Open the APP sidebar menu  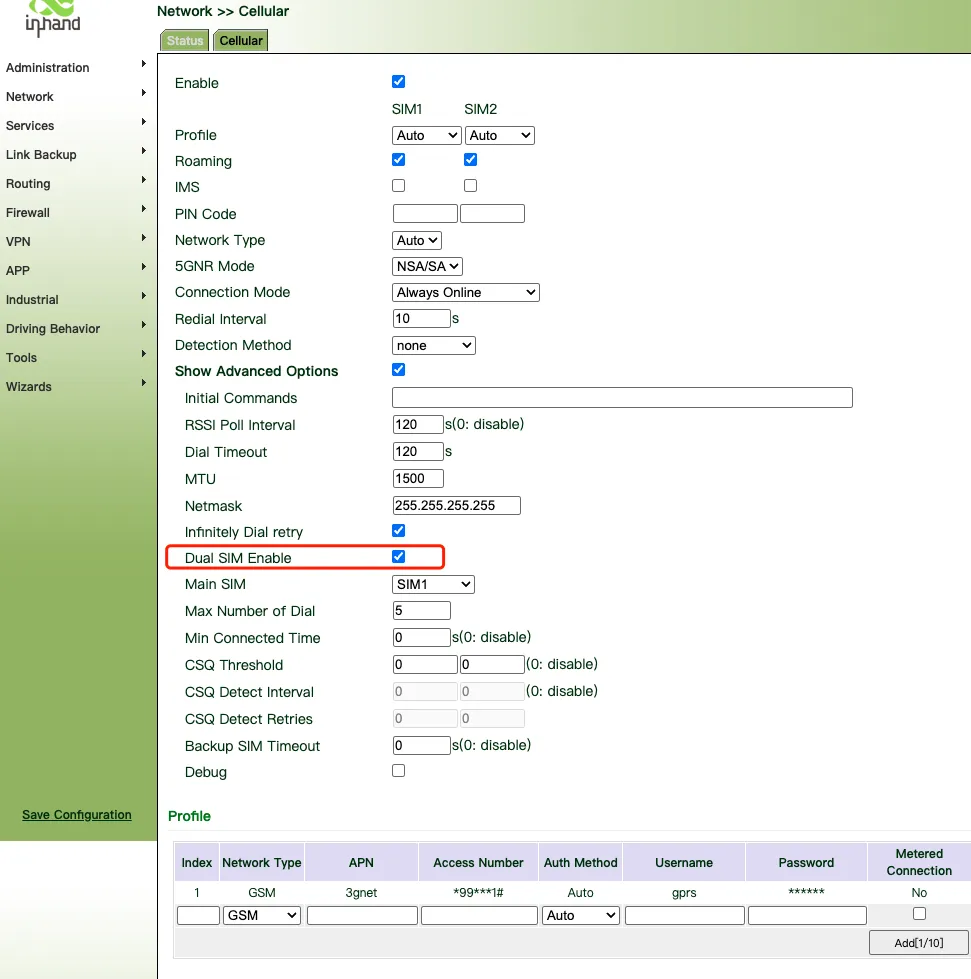[x=17, y=270]
